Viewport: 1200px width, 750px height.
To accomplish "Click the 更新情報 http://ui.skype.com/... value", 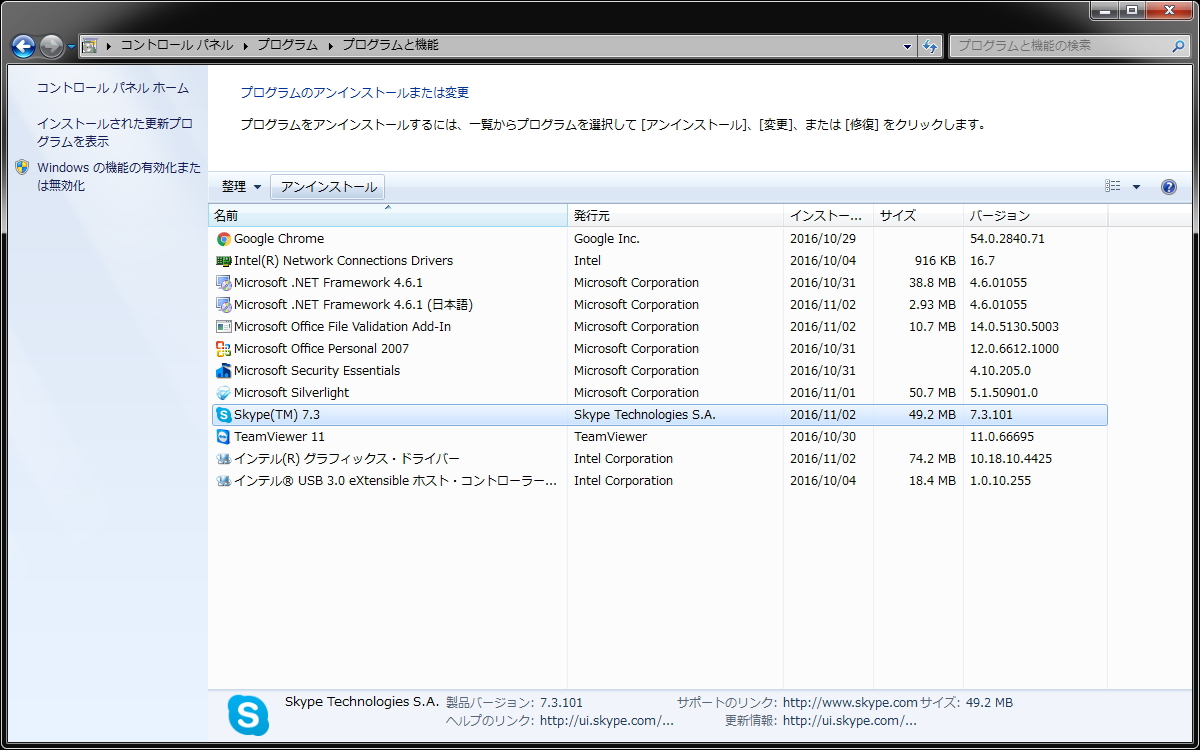I will [x=849, y=721].
